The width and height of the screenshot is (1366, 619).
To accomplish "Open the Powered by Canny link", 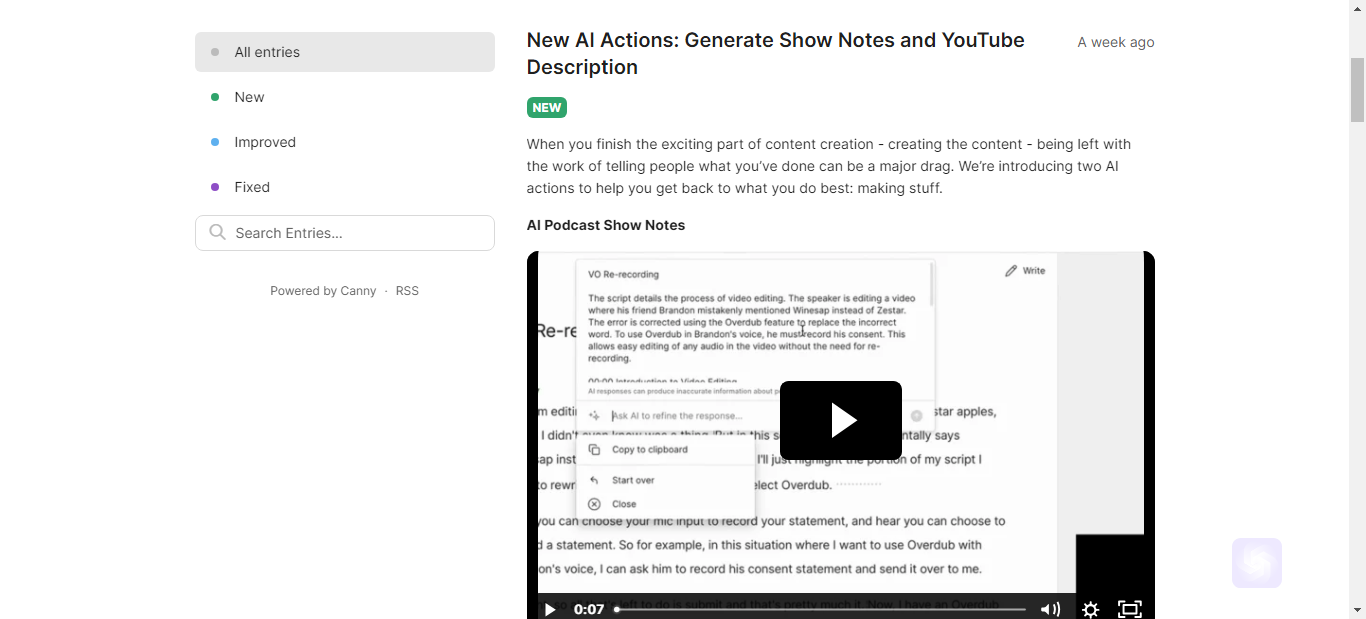I will click(323, 291).
